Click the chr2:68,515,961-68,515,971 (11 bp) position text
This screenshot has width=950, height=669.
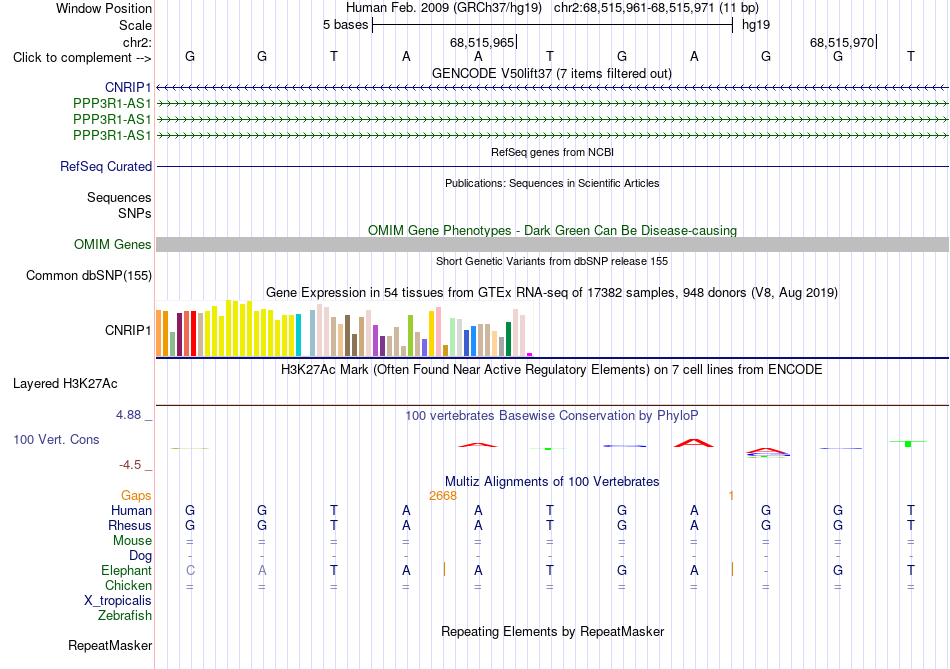656,8
